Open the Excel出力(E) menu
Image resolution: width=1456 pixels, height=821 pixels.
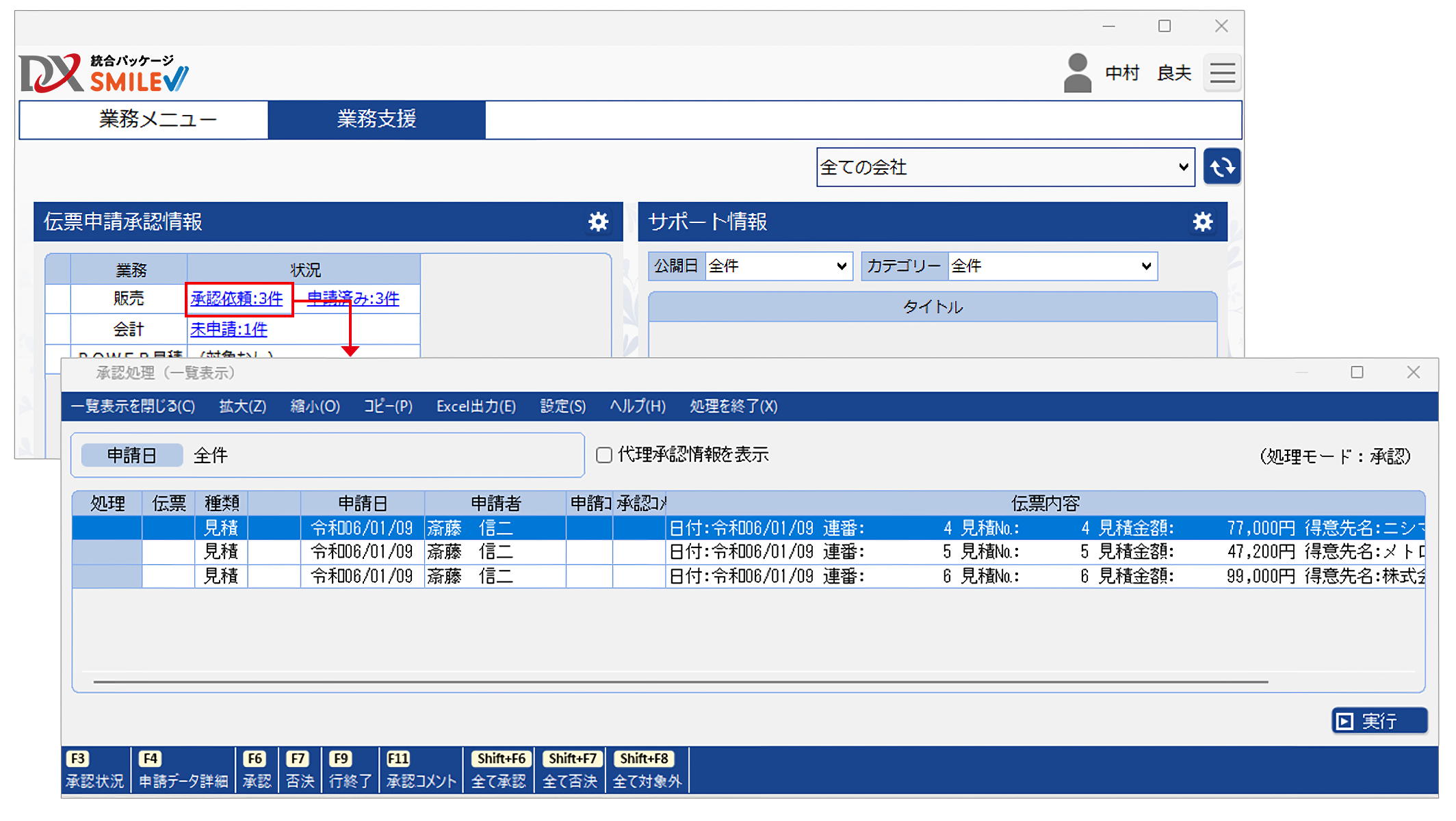click(x=476, y=406)
